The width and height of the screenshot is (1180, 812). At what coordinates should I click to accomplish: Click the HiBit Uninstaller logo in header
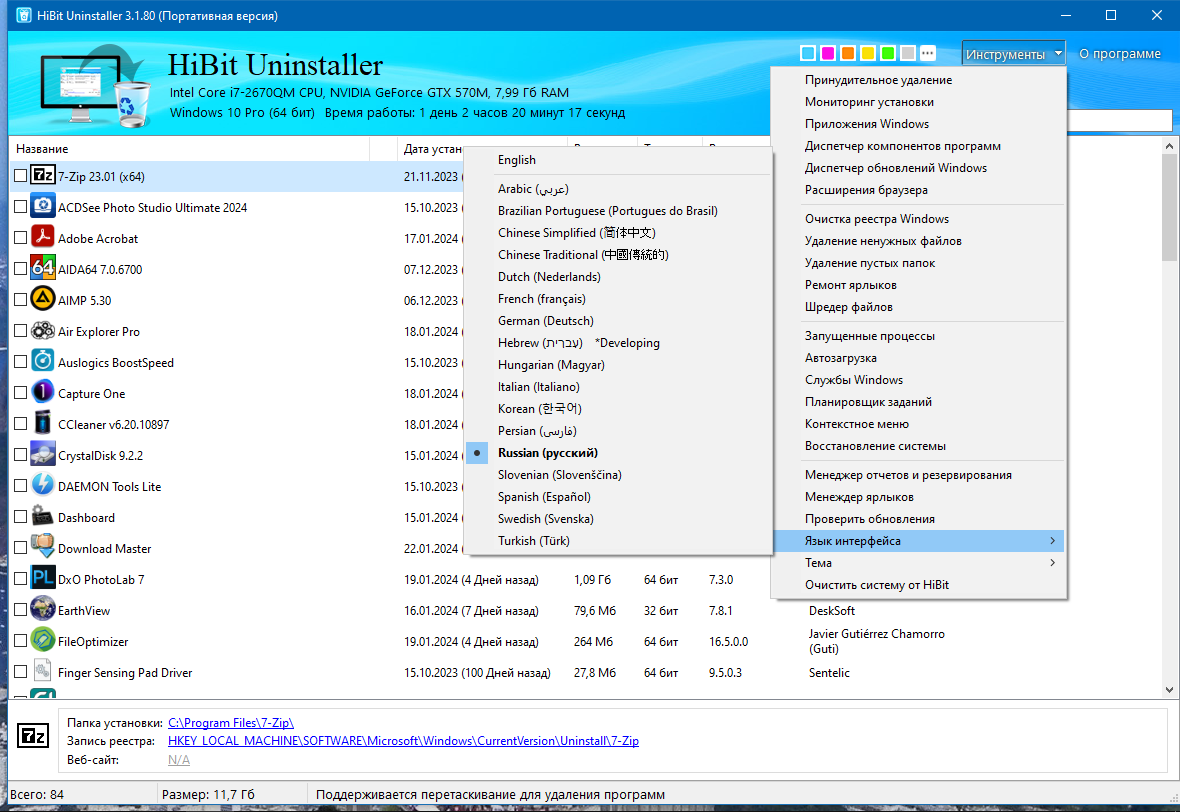[x=96, y=85]
